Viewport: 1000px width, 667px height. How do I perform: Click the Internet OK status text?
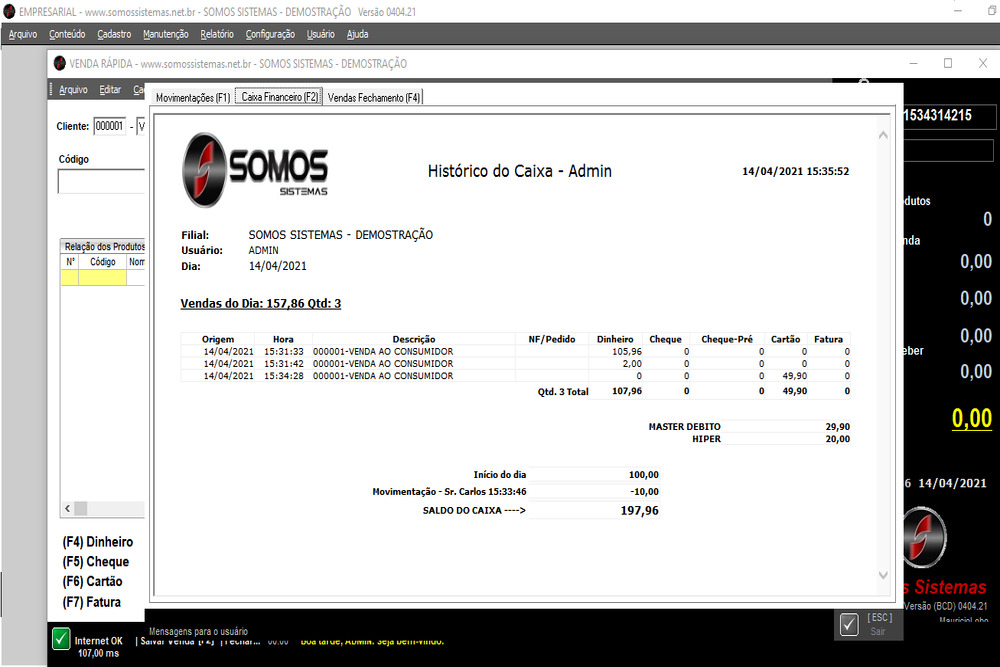click(98, 641)
